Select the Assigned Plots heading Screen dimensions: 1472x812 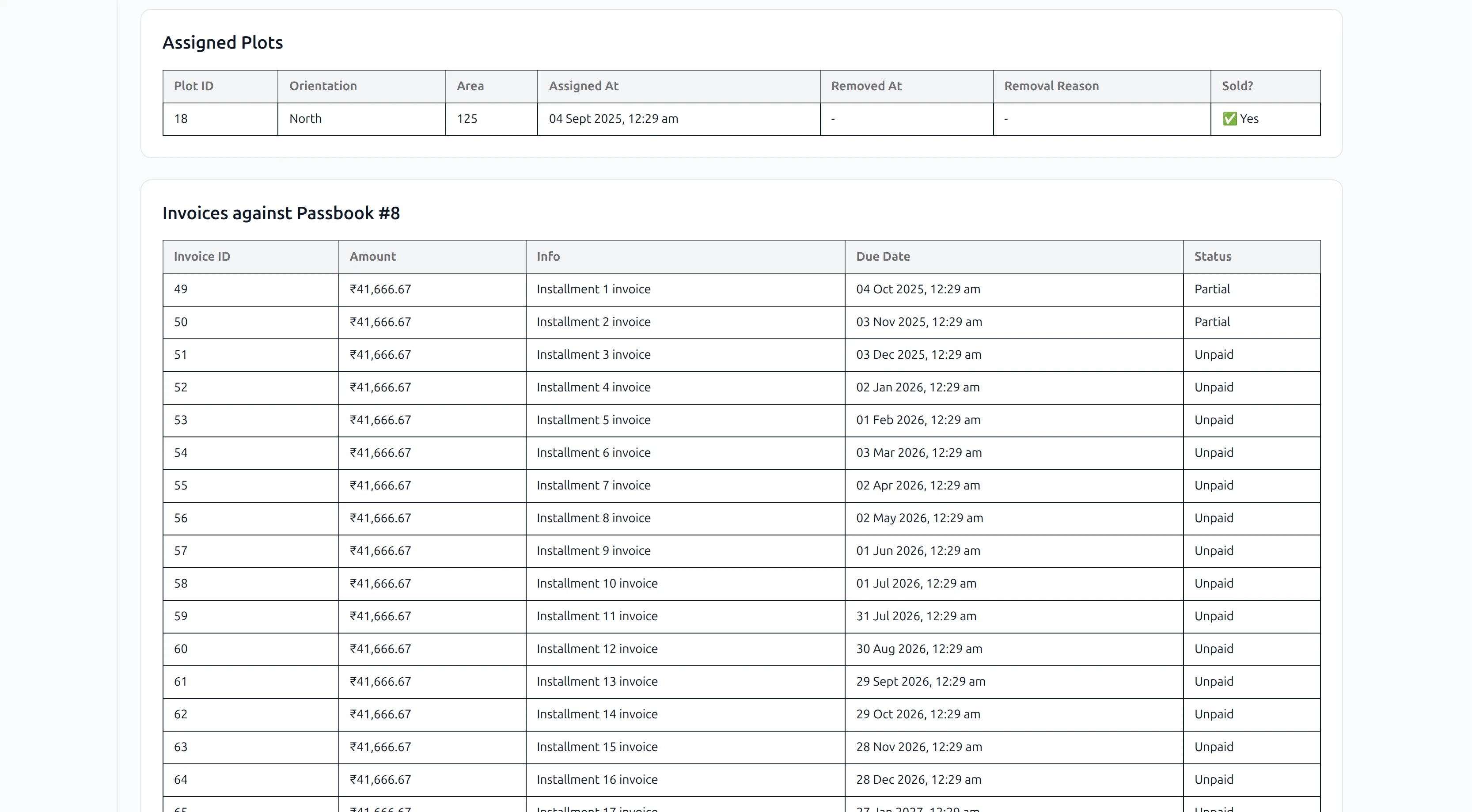222,42
